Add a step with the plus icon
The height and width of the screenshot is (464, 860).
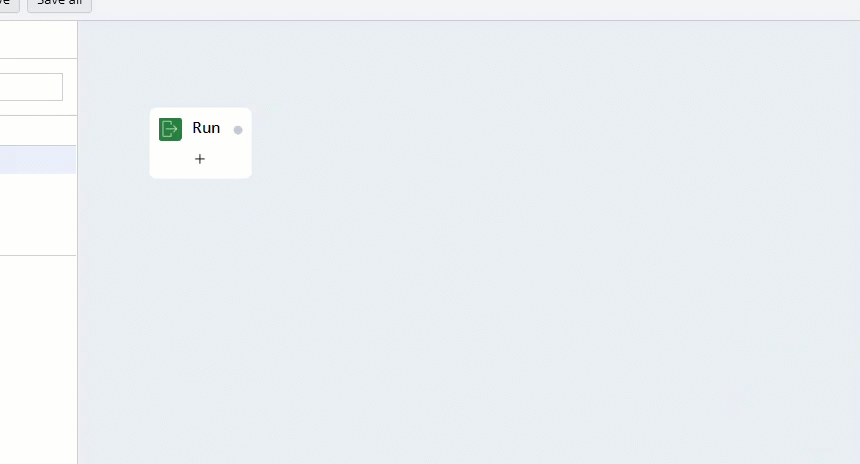200,159
